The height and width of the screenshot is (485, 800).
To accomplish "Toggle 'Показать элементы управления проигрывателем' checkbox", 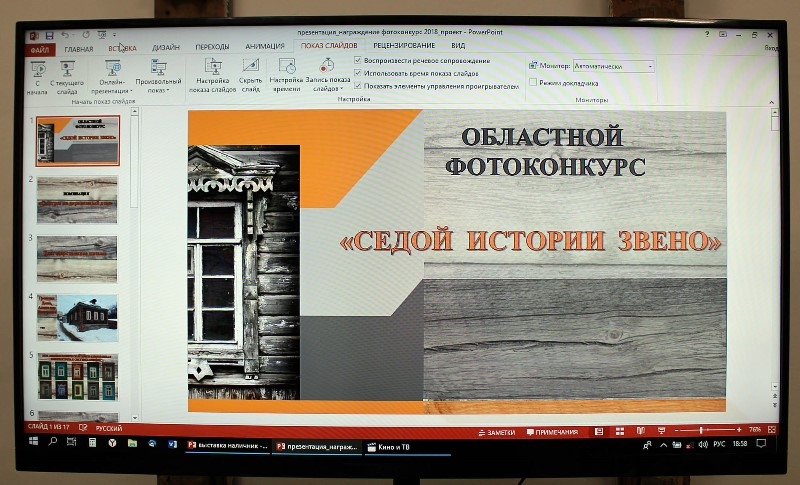I will click(358, 86).
